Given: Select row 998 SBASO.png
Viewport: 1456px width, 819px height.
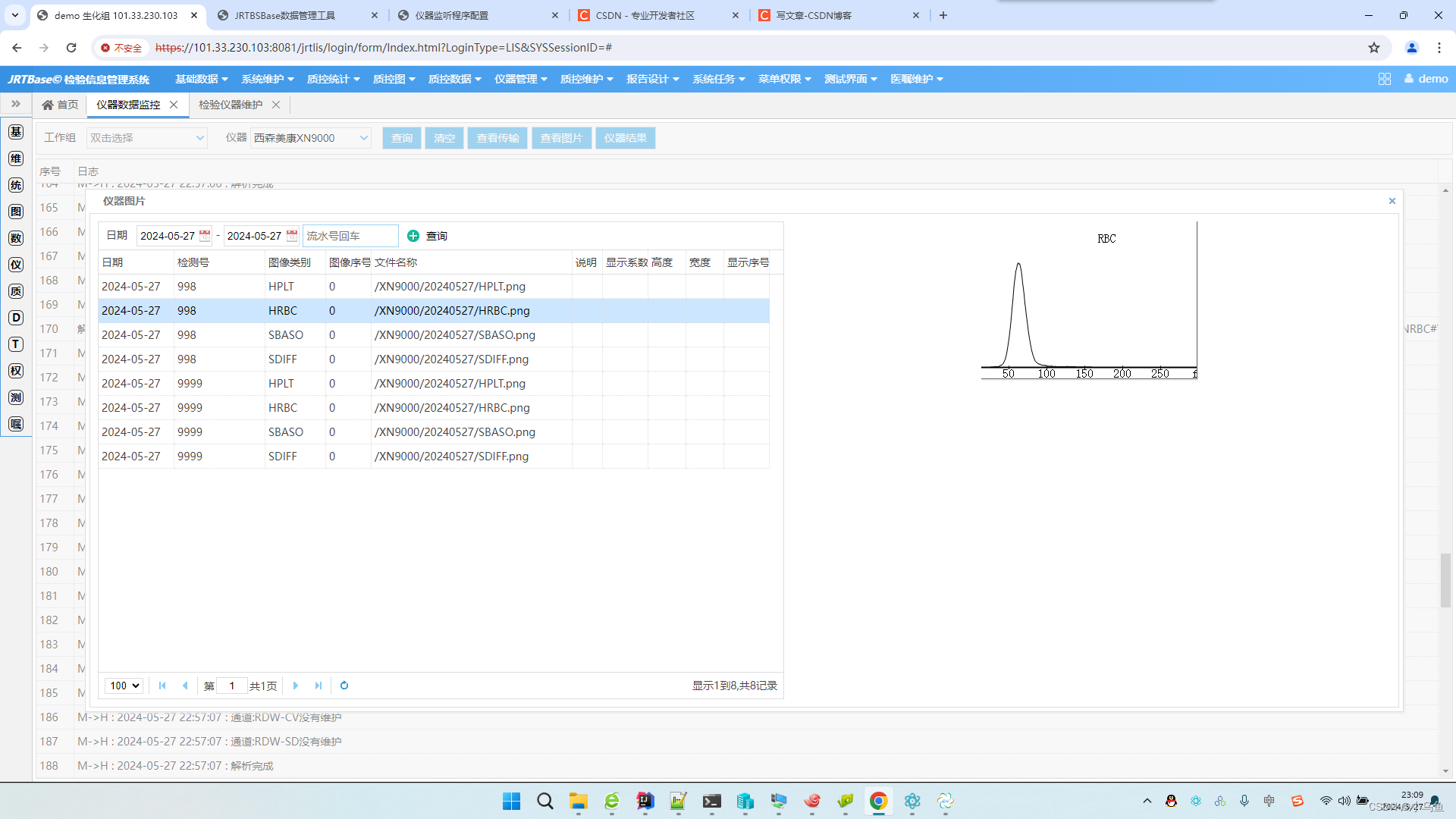Looking at the screenshot, I should [x=434, y=335].
